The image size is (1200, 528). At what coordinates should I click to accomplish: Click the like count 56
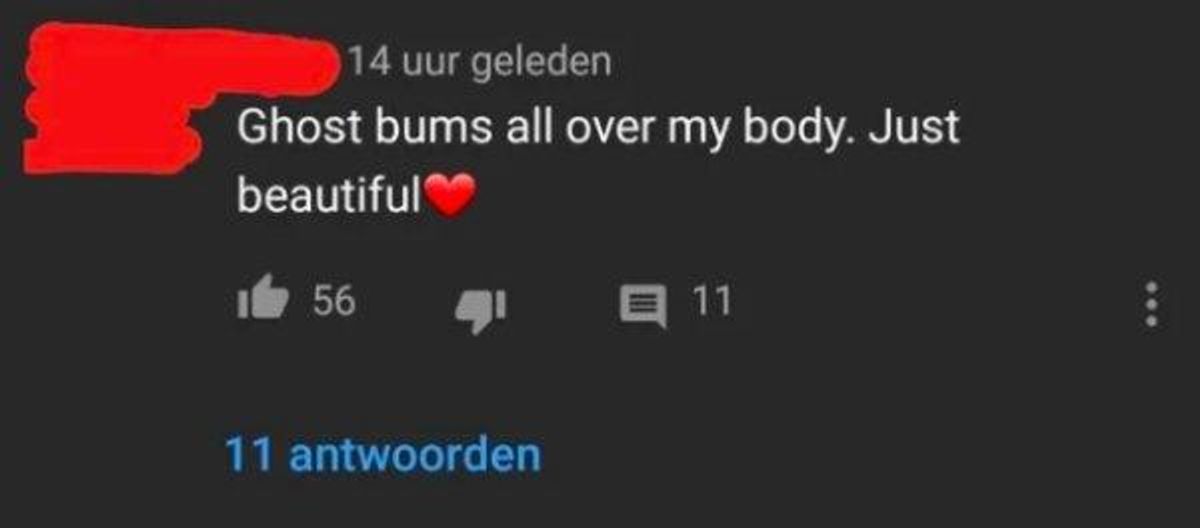click(335, 300)
